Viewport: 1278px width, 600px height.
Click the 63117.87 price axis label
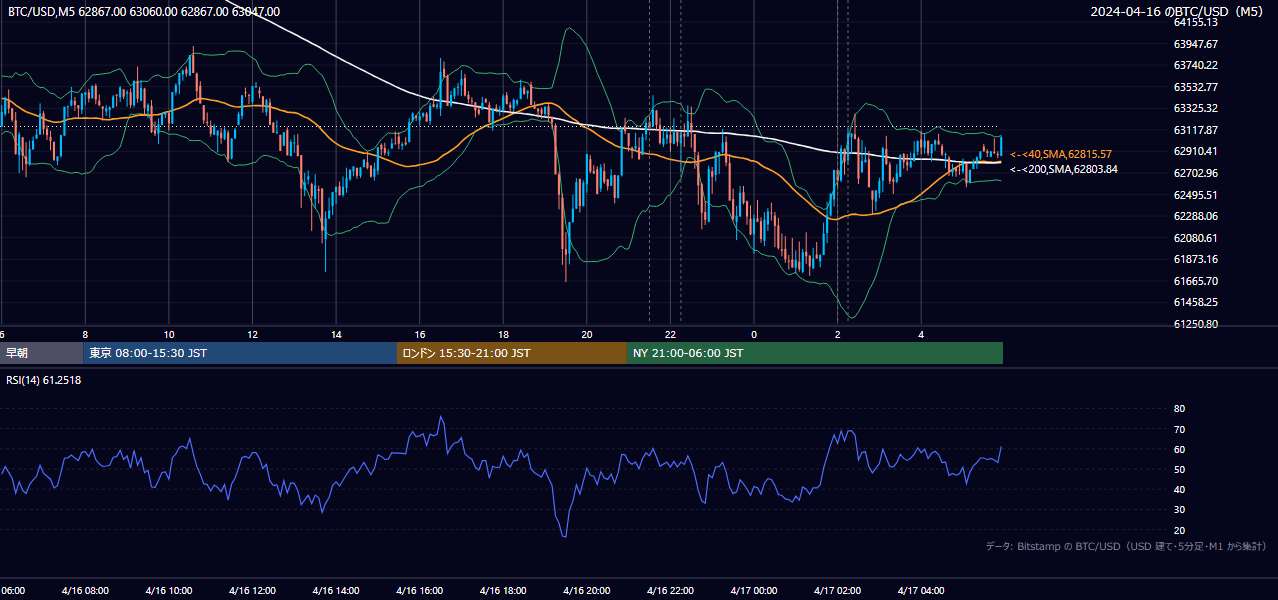coord(1195,130)
